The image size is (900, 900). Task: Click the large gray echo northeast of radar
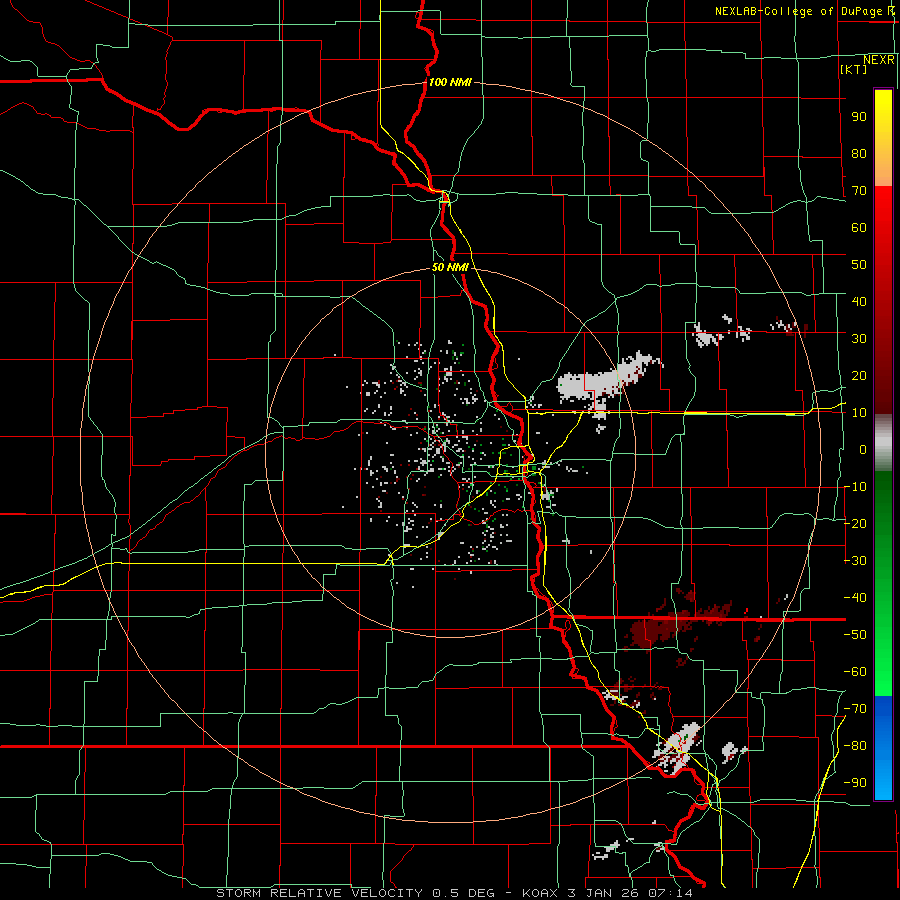coord(603,382)
